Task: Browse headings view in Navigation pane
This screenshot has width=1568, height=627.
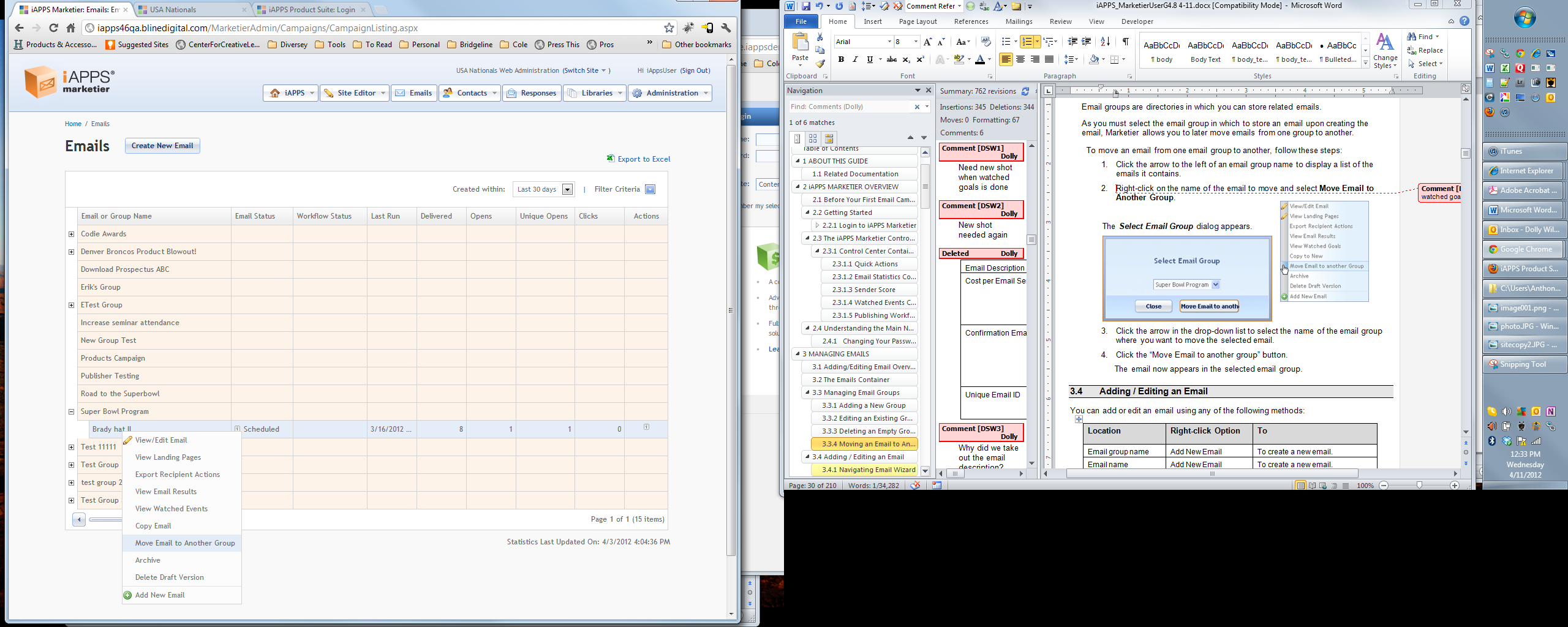Action: pos(797,138)
